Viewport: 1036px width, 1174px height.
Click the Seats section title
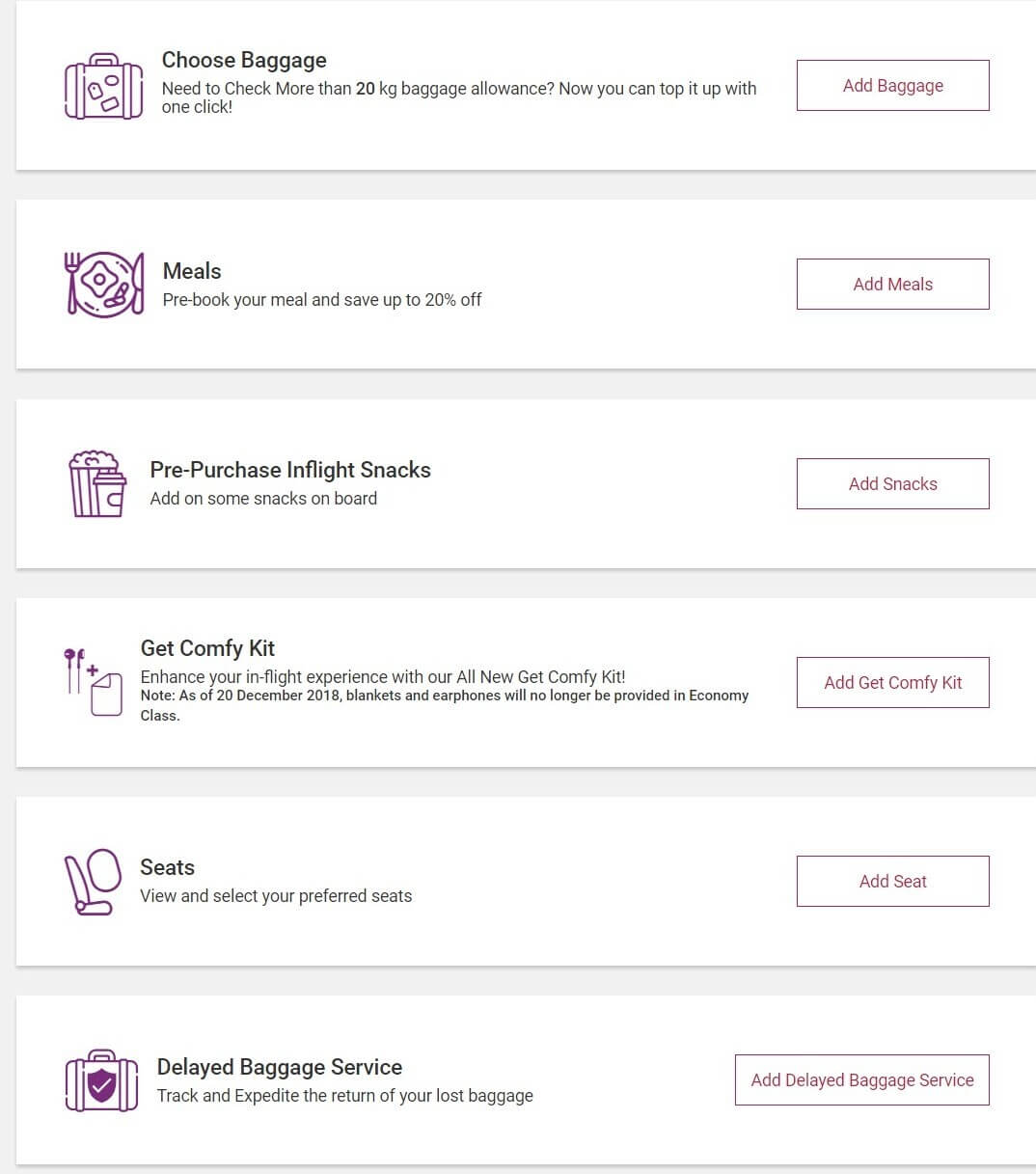tap(167, 867)
